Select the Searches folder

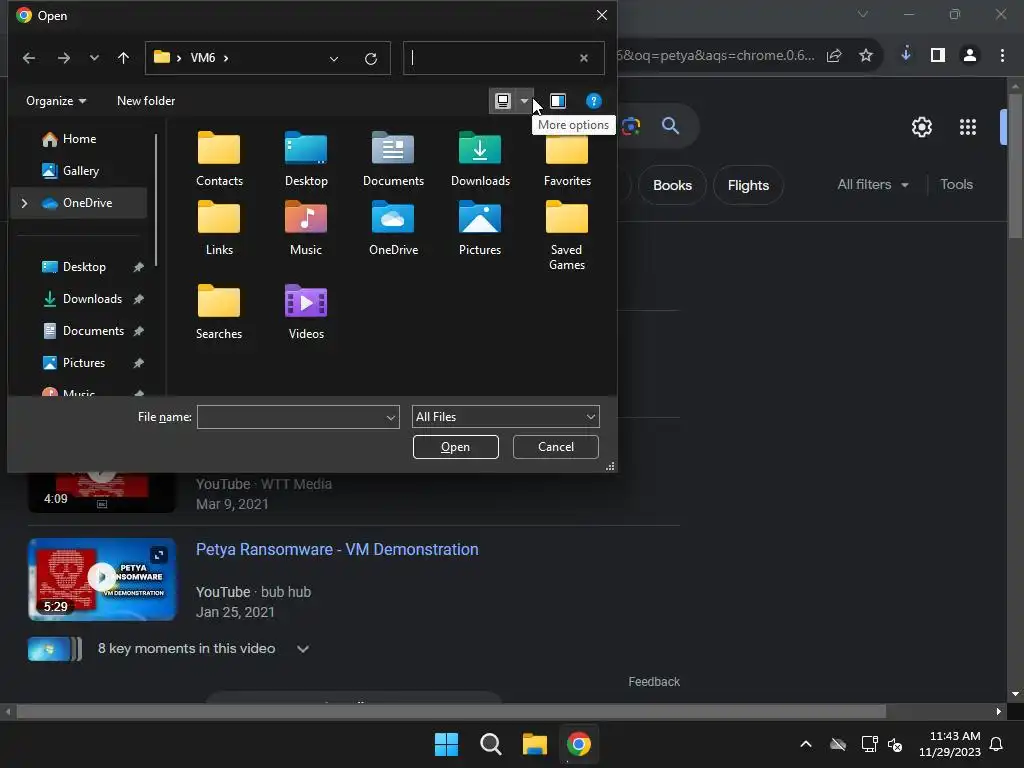click(x=219, y=312)
